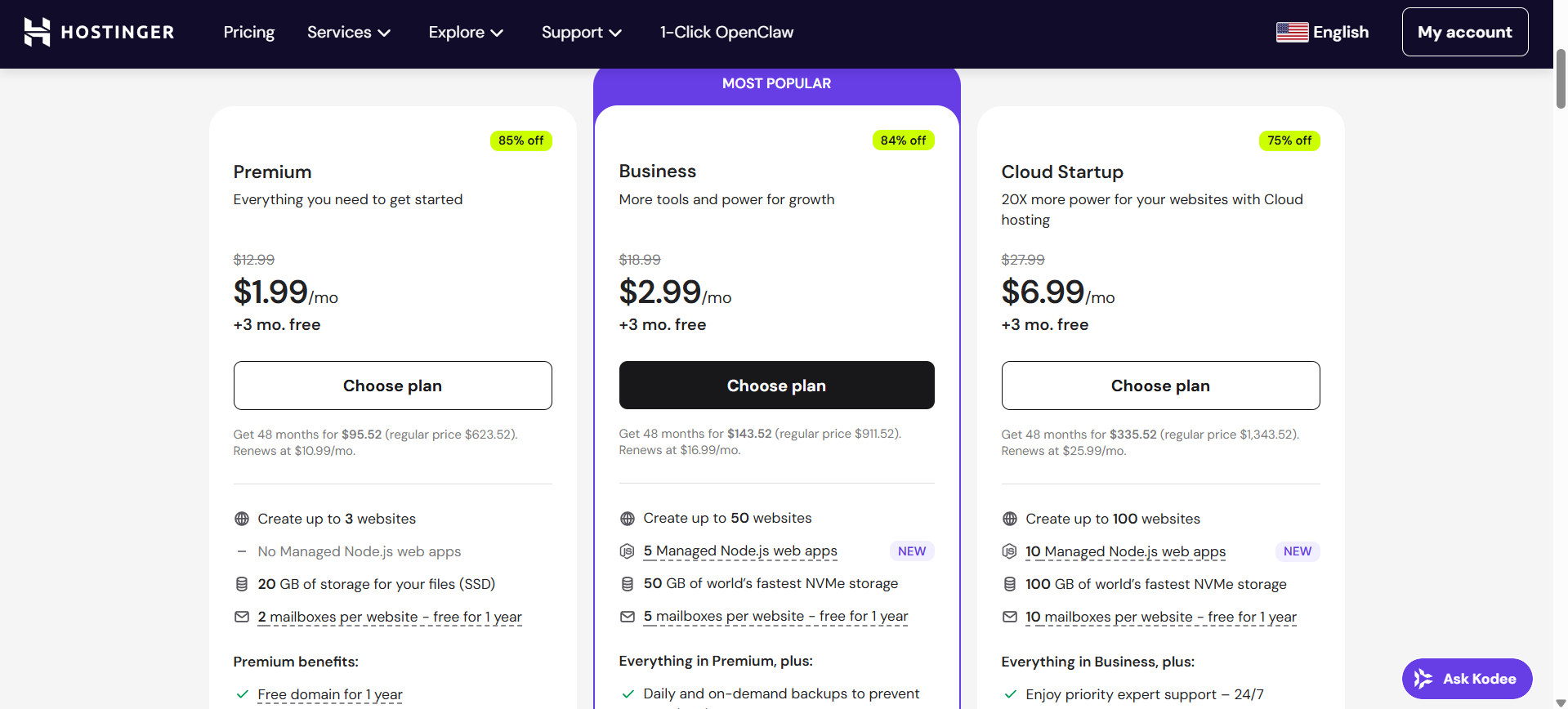Screen dimensions: 1568x709
Task: Click the envelope icon on Cloud Startup mailboxes row
Action: pyautogui.click(x=1009, y=617)
